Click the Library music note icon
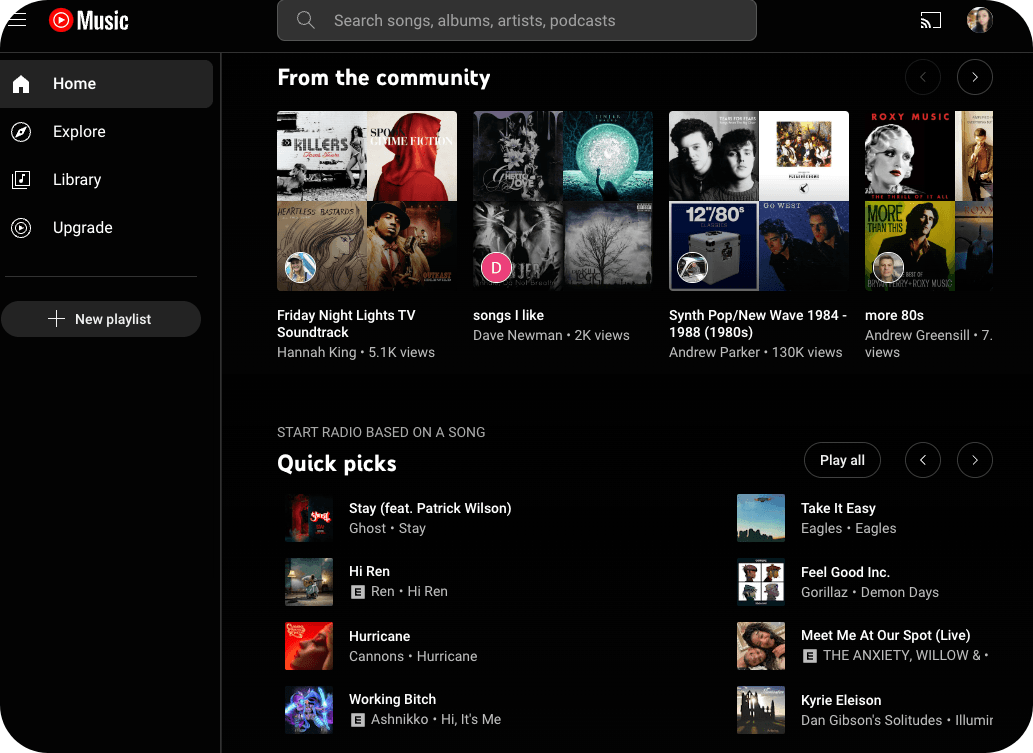The width and height of the screenshot is (1033, 753). pos(21,179)
